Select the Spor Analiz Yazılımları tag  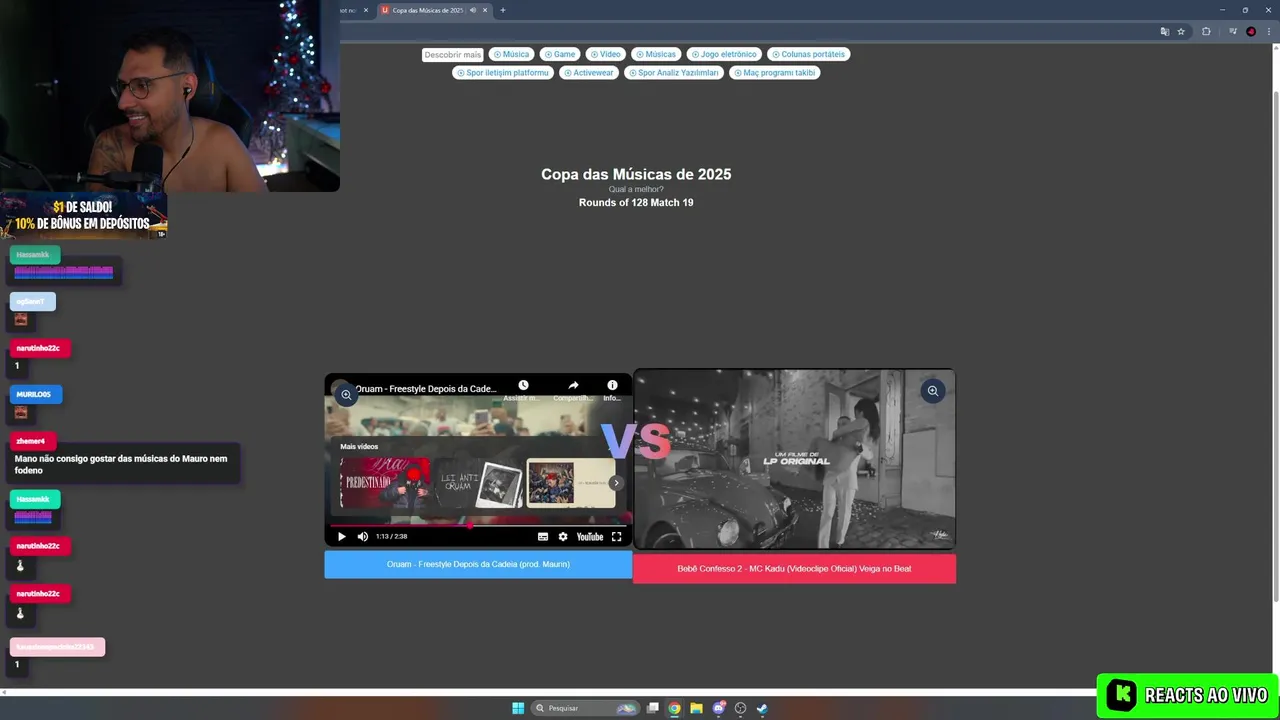point(673,72)
